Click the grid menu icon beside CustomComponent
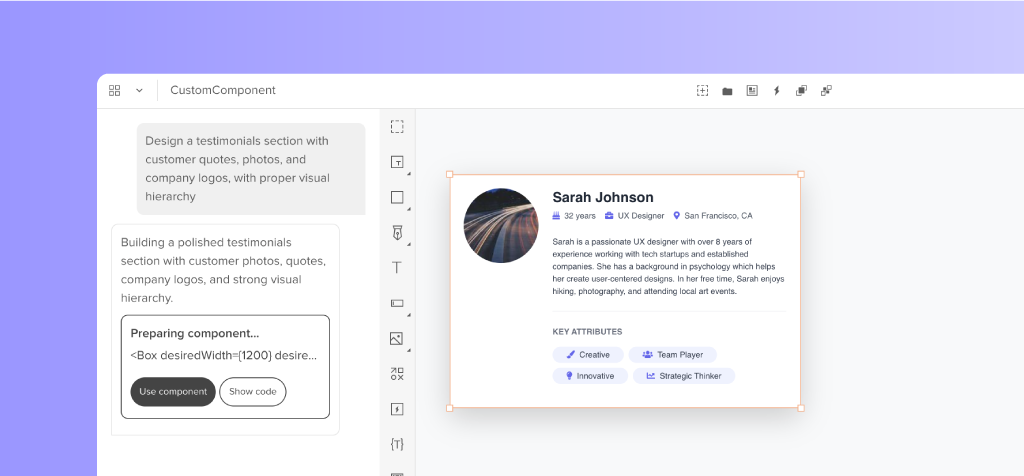 [x=114, y=91]
